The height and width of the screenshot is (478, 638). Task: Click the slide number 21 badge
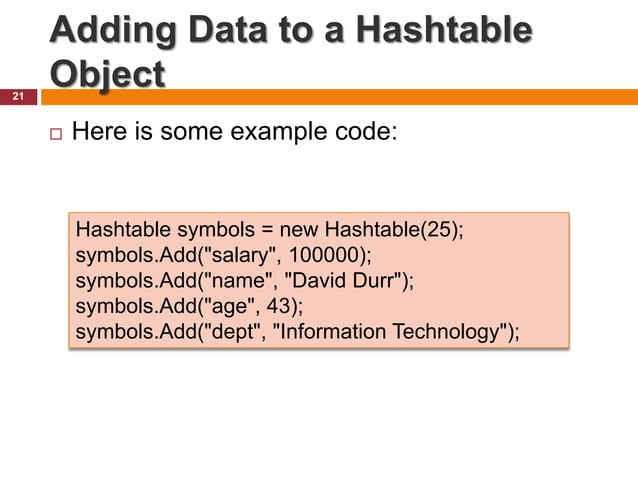point(18,97)
